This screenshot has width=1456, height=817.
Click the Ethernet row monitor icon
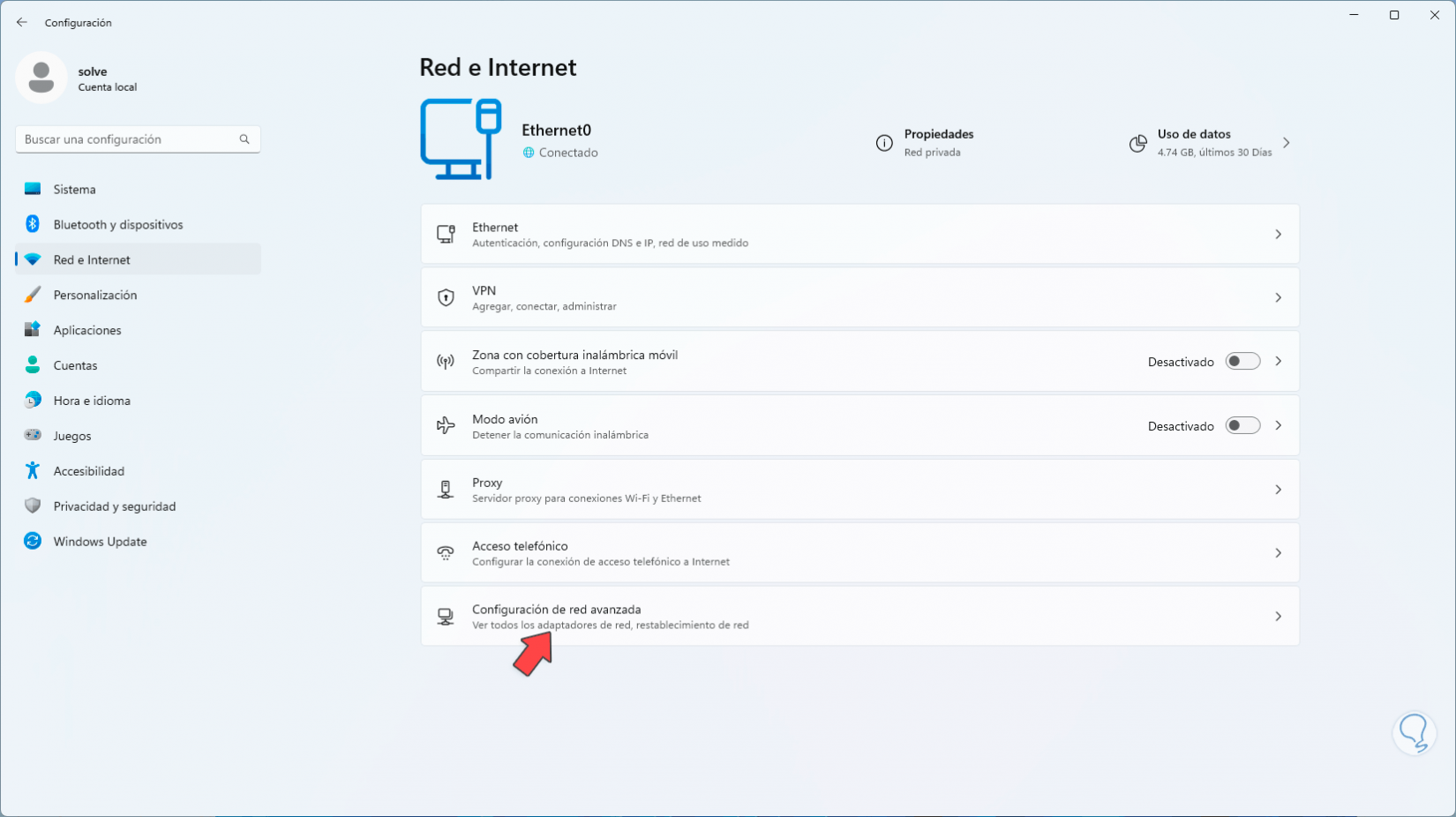pos(446,235)
